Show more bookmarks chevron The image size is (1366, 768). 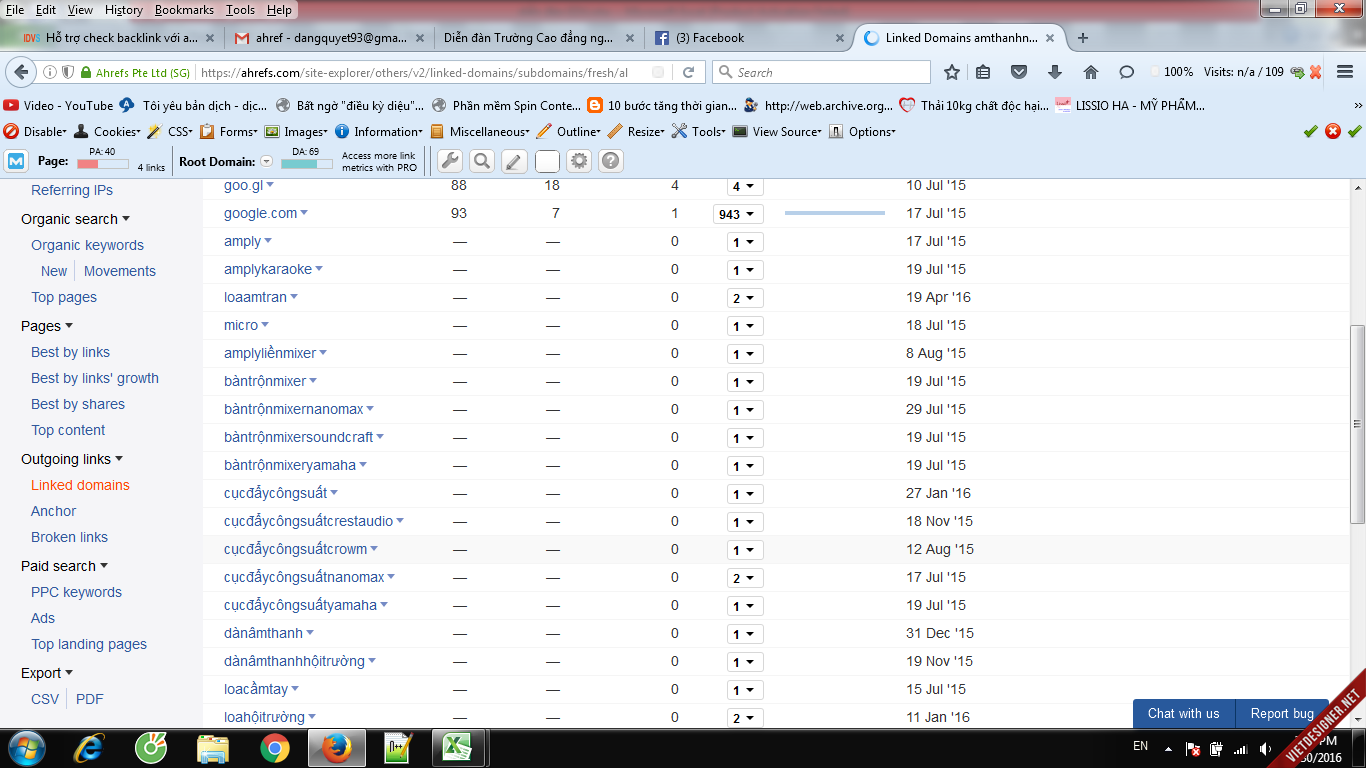[1358, 105]
